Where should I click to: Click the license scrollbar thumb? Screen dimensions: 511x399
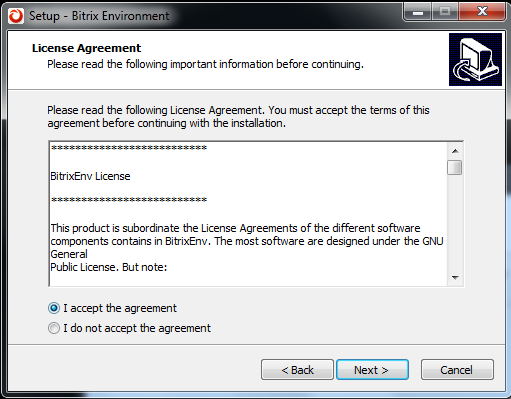pos(455,167)
